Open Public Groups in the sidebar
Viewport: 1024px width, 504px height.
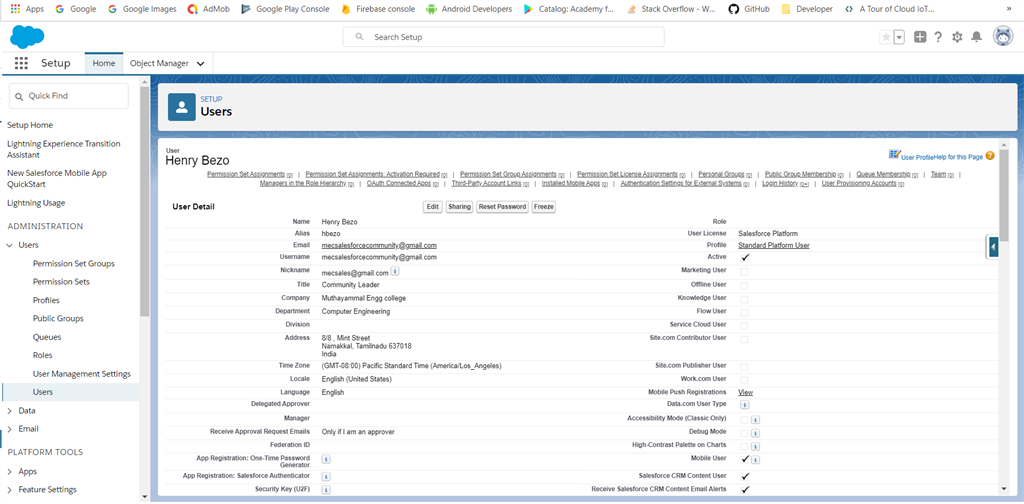point(58,319)
